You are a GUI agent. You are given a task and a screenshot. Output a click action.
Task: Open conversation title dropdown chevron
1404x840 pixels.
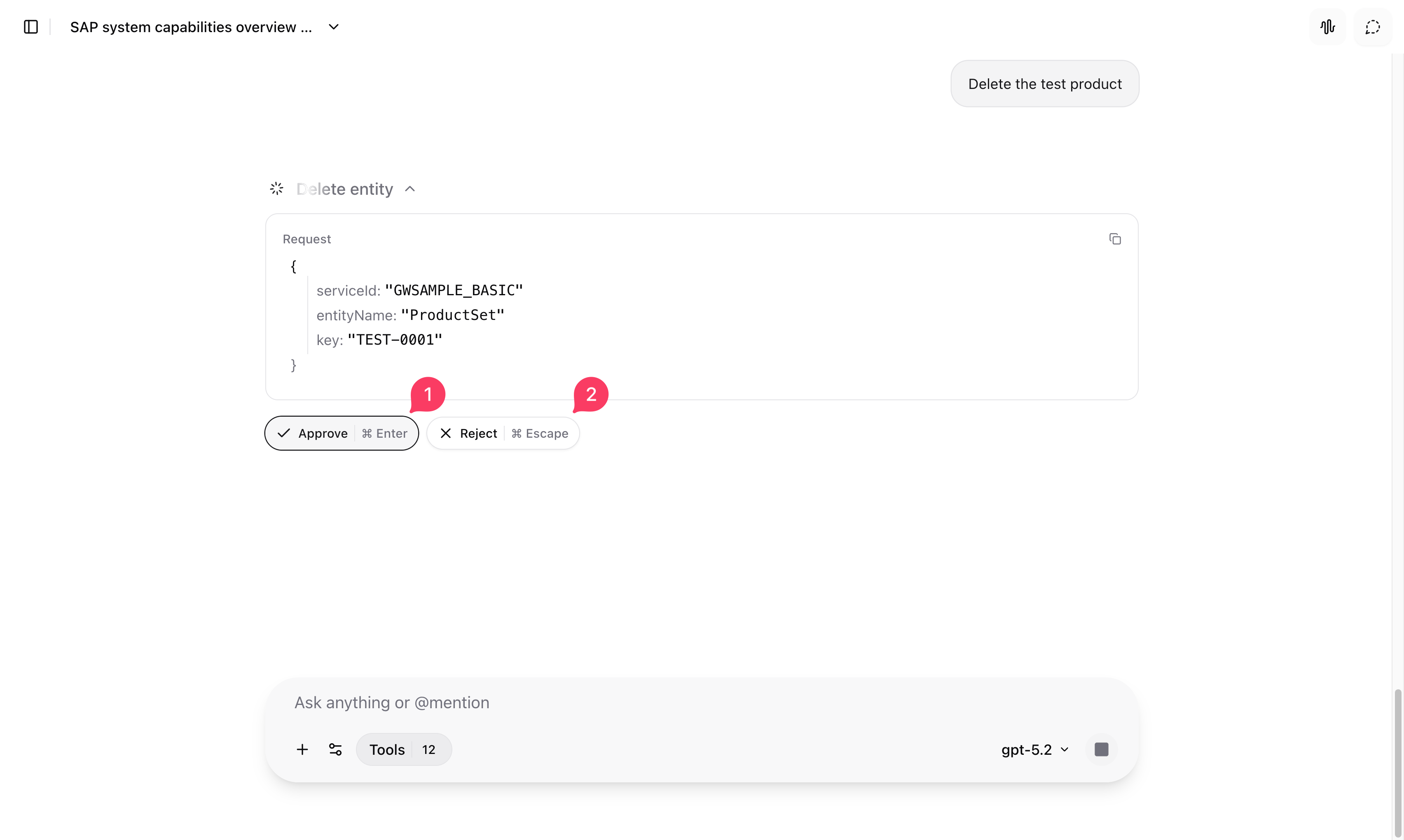click(334, 27)
